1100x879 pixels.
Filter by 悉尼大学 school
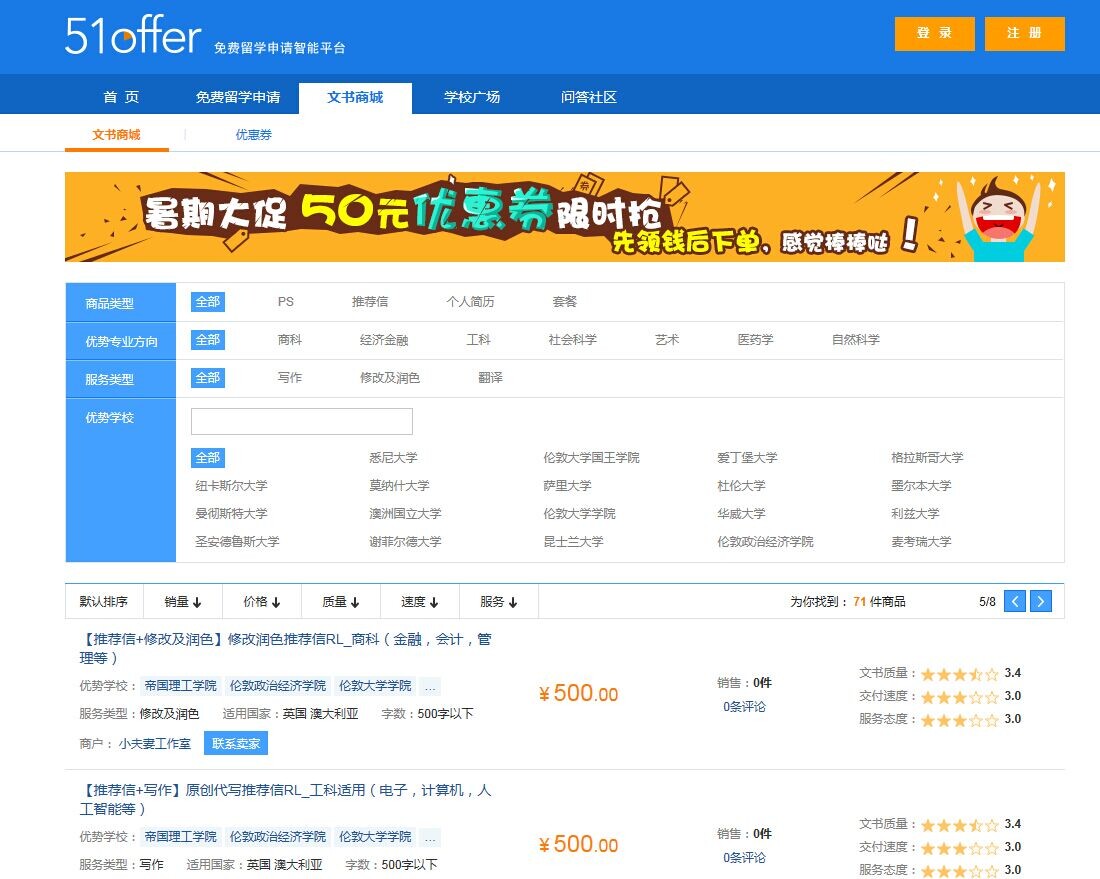click(393, 458)
